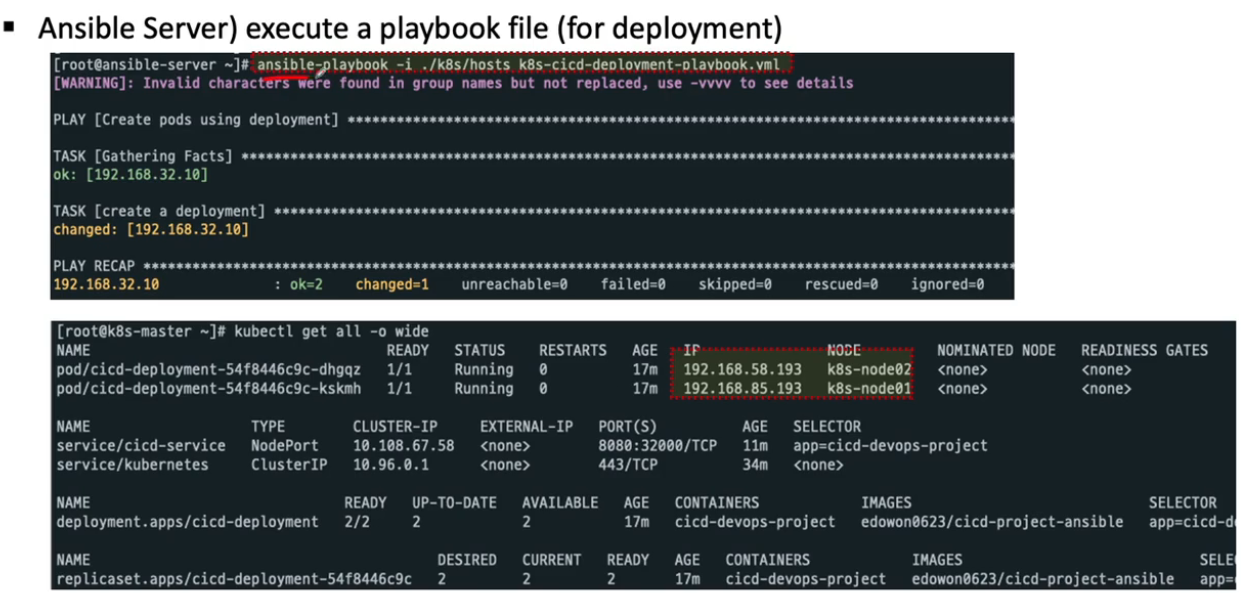Click port '8080:32000/TCP'

click(x=657, y=446)
